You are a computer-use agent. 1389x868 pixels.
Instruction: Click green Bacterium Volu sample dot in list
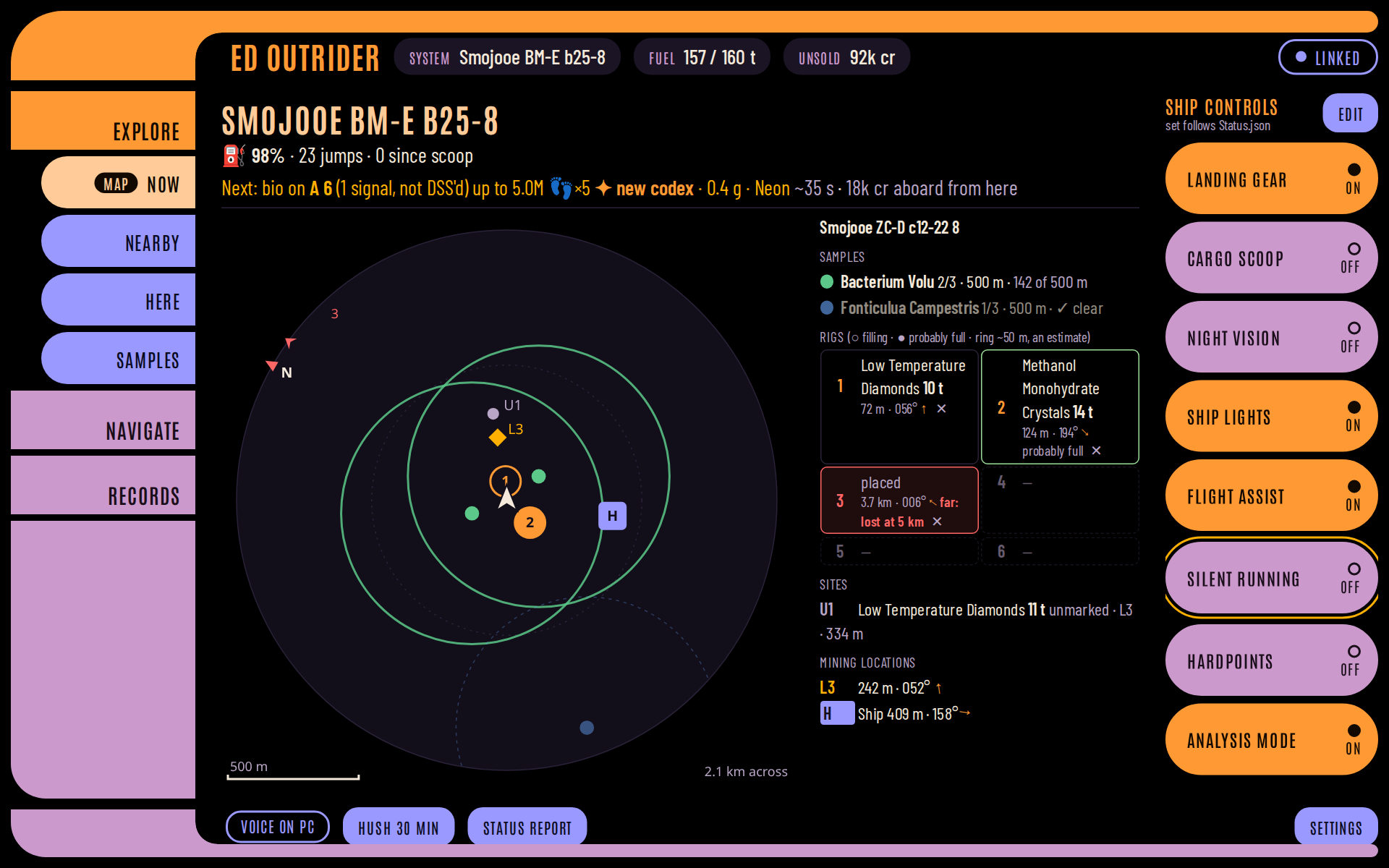[x=827, y=282]
